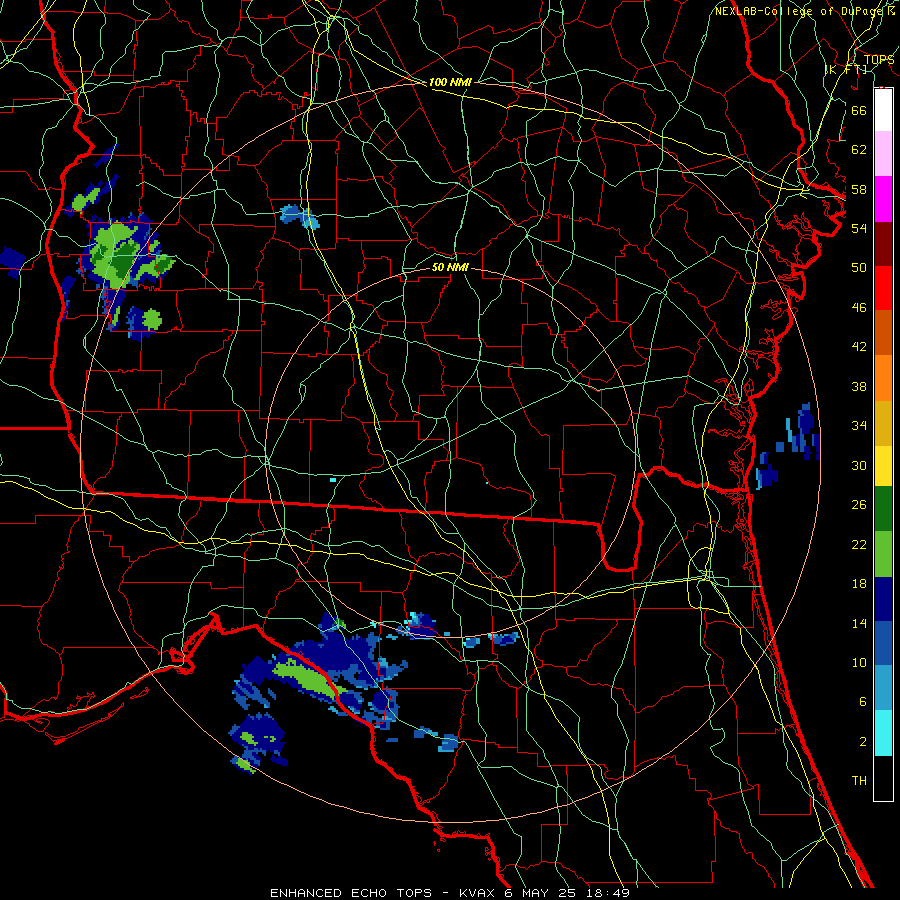Viewport: 900px width, 900px height.
Task: Click the legend value '54'
Action: 859,228
